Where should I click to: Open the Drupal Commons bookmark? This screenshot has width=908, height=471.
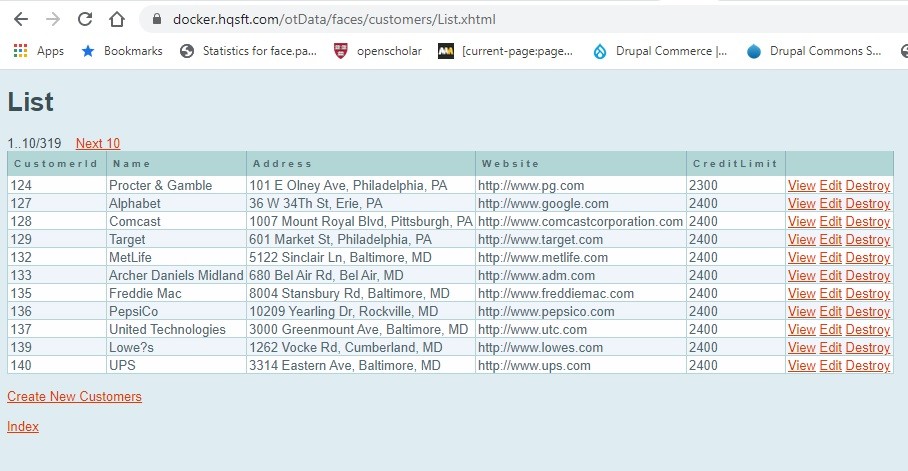pos(814,51)
